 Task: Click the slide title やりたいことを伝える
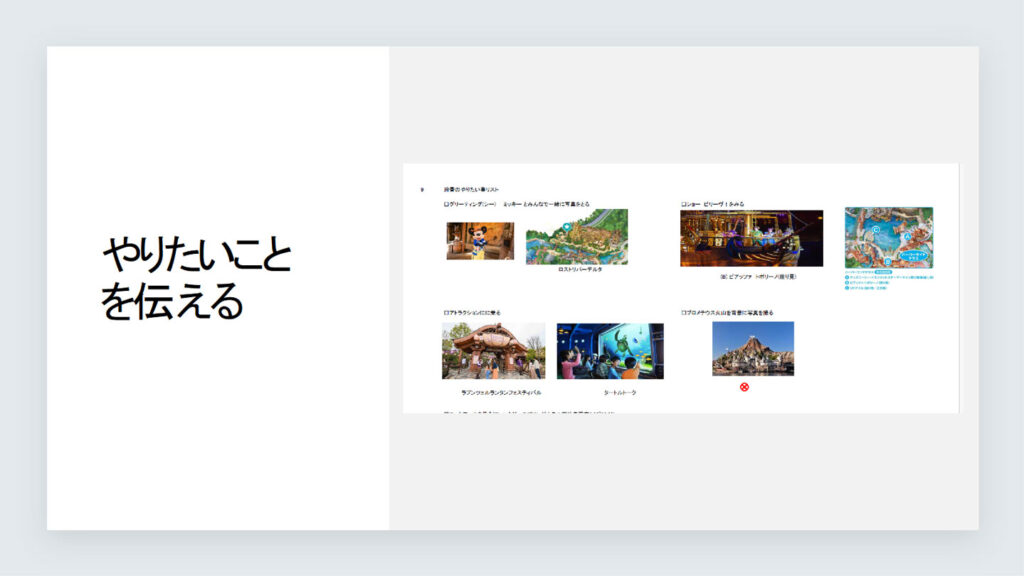[196, 278]
